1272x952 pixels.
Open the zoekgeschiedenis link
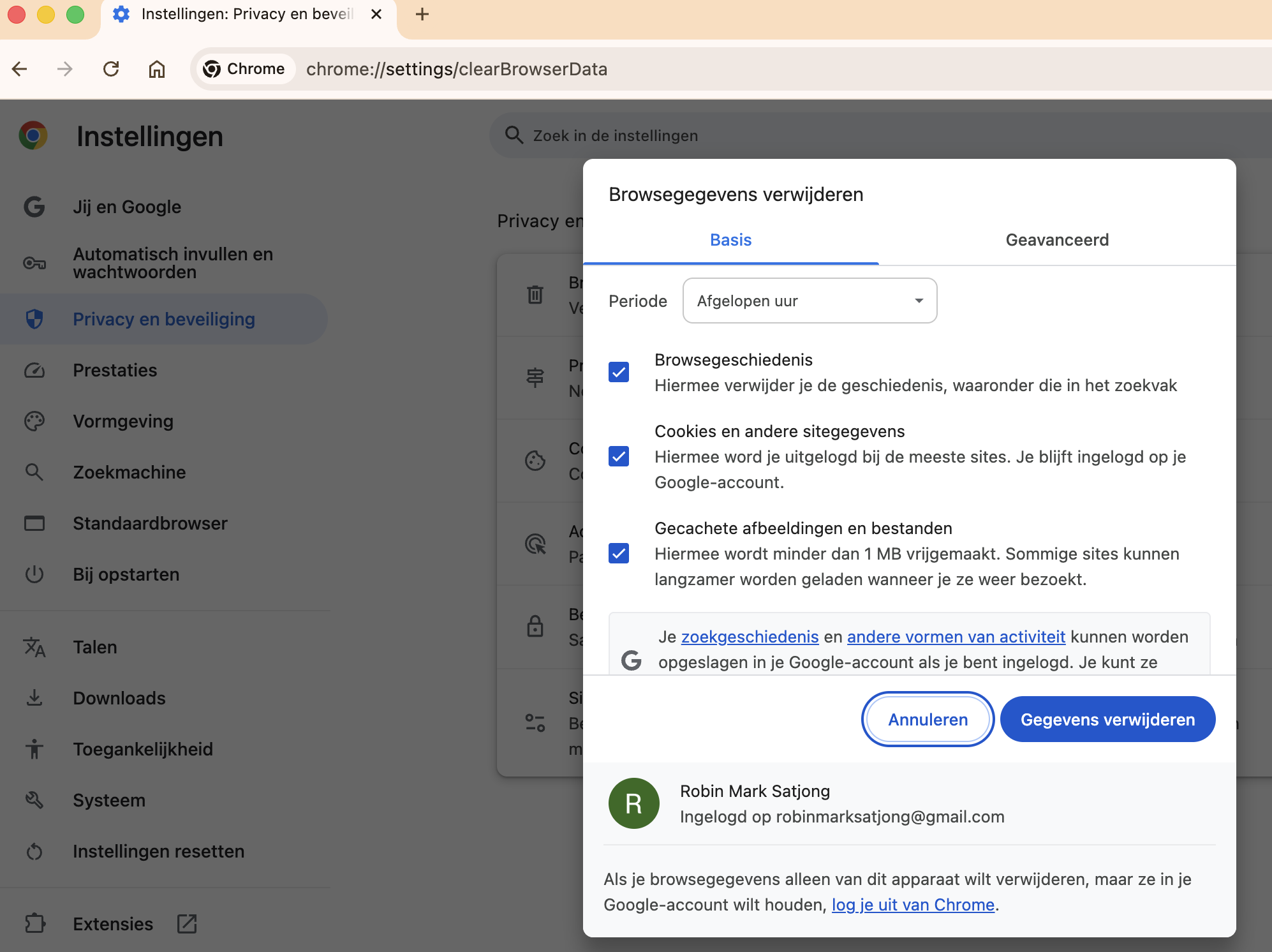point(750,636)
